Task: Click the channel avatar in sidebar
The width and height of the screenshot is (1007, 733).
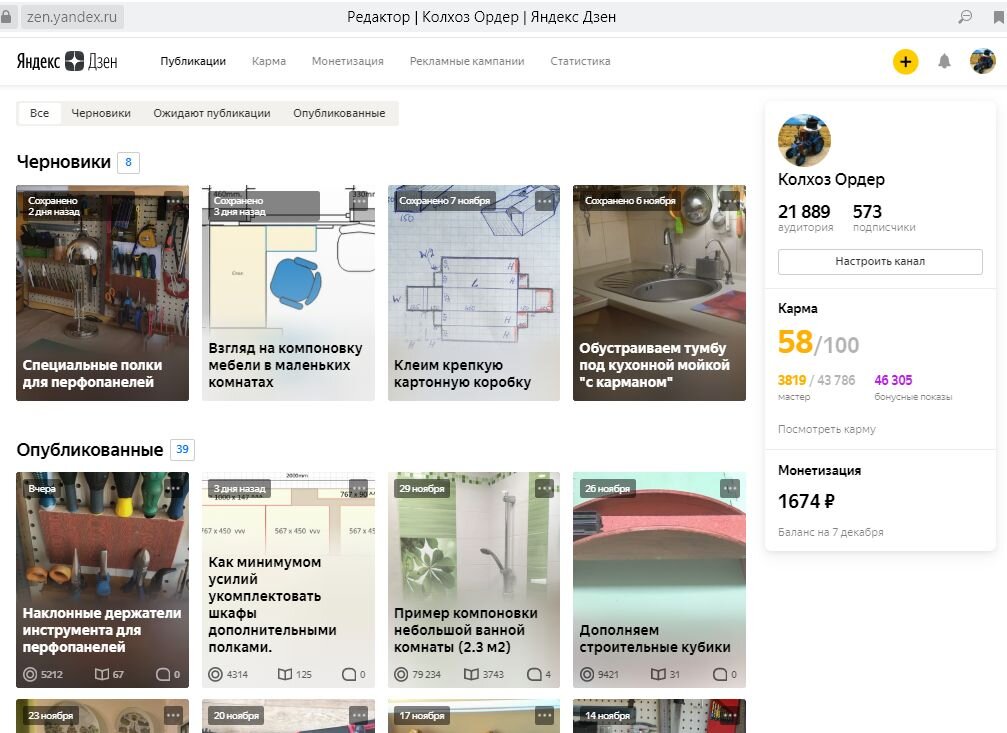Action: (x=804, y=141)
